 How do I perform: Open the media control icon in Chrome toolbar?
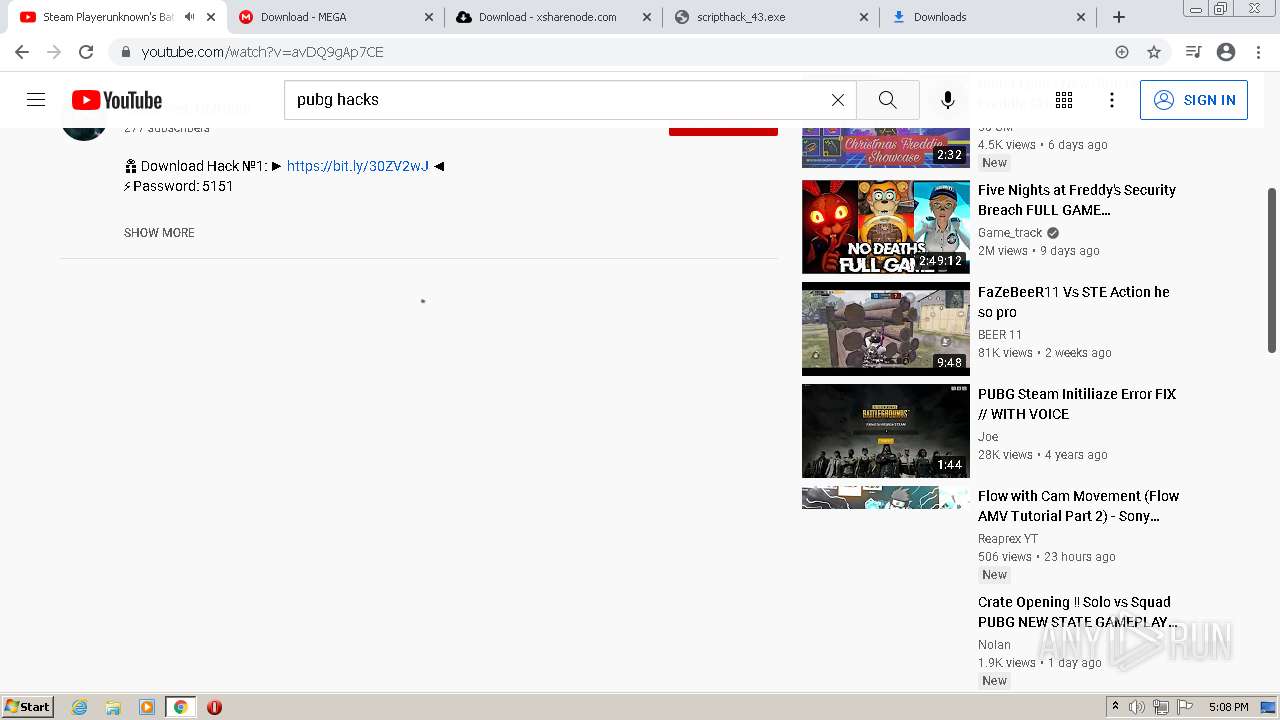[1193, 52]
